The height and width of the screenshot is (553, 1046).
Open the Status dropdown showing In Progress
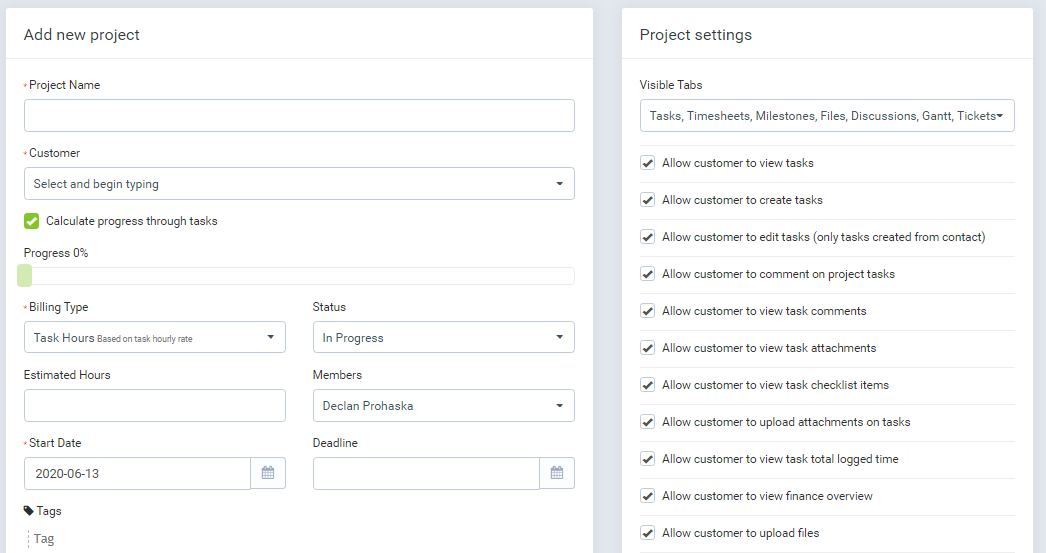(444, 338)
